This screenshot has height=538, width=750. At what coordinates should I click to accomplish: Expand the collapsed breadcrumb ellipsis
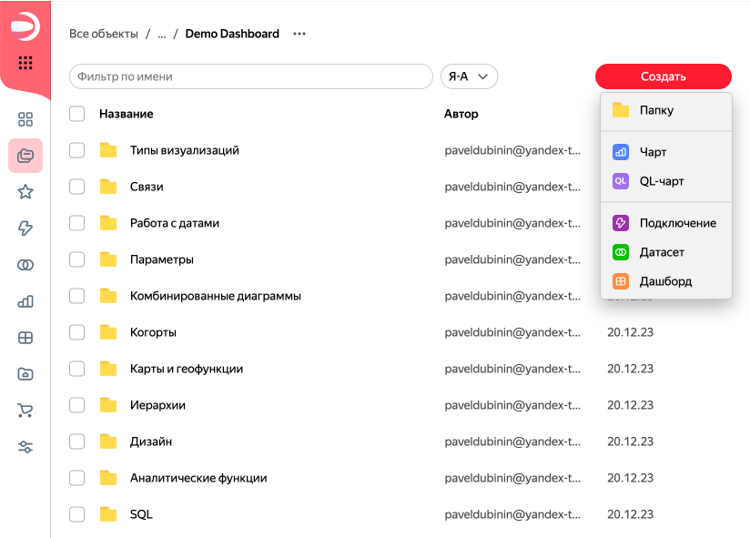(161, 34)
